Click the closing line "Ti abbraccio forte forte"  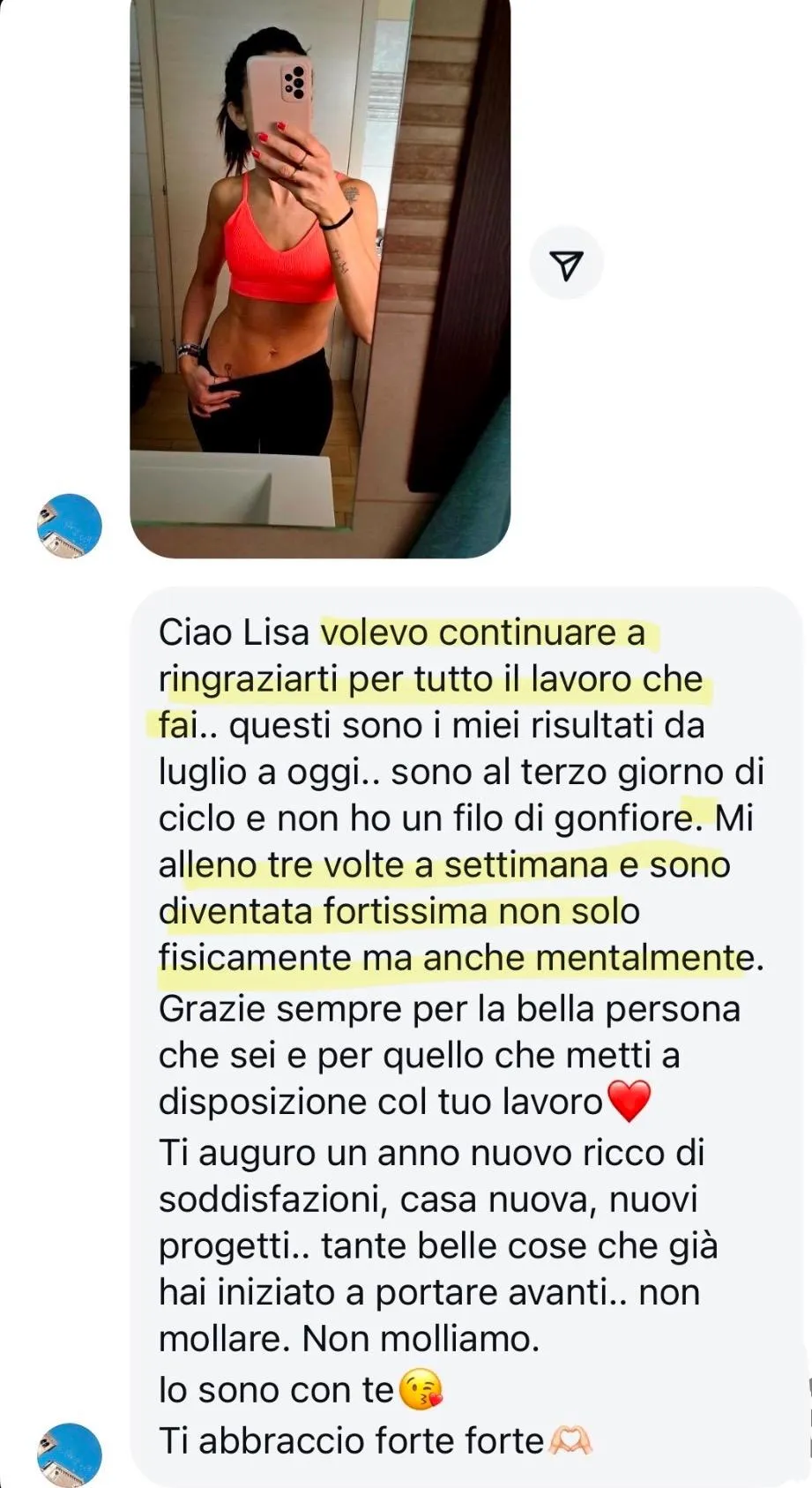coord(351,1441)
